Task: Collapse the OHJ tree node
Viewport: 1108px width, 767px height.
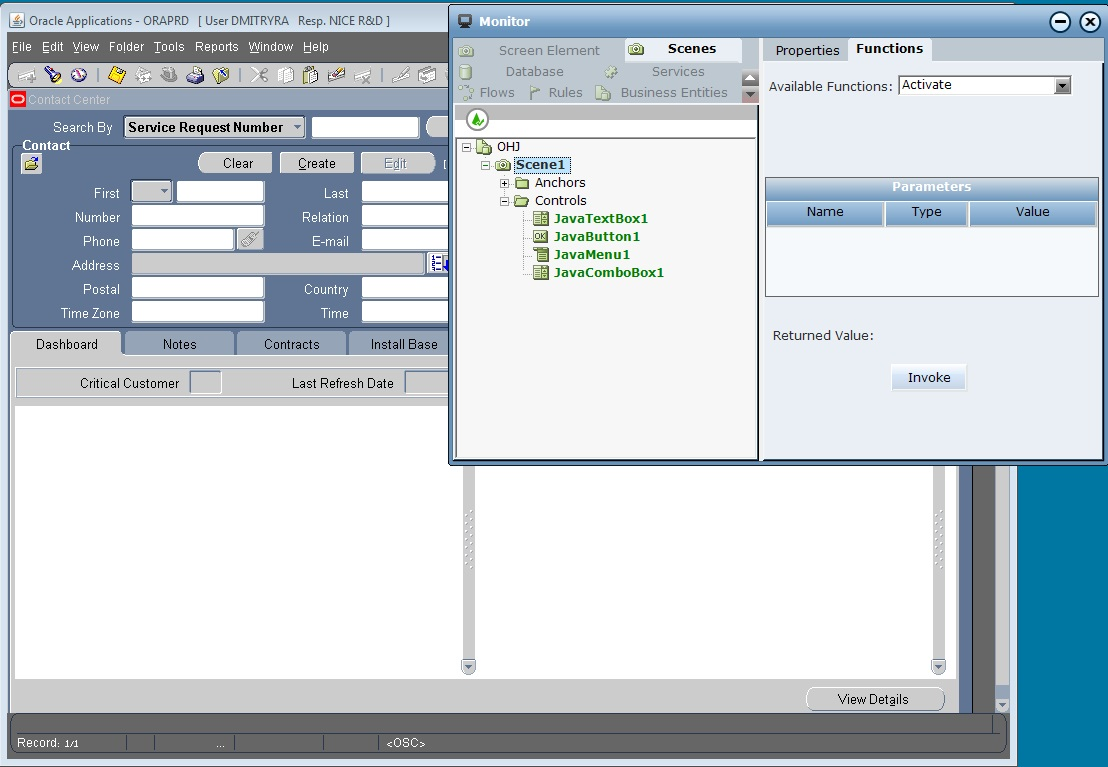Action: 466,147
